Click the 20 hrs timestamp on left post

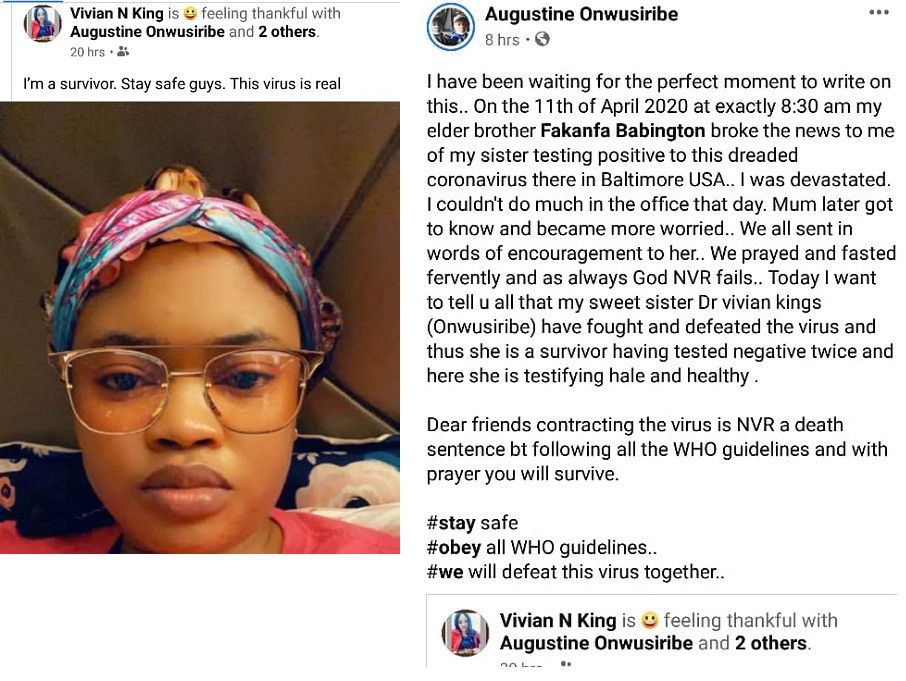tap(87, 52)
